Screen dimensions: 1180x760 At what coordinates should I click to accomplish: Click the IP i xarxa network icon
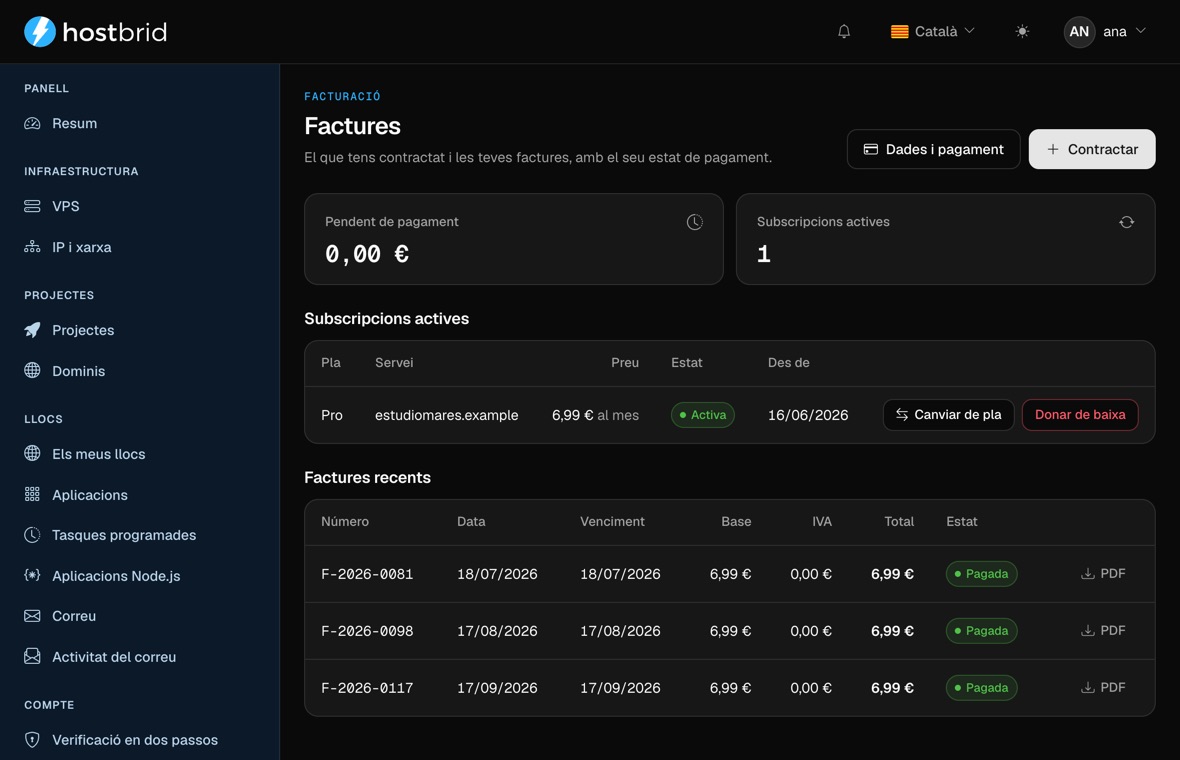[x=32, y=247]
